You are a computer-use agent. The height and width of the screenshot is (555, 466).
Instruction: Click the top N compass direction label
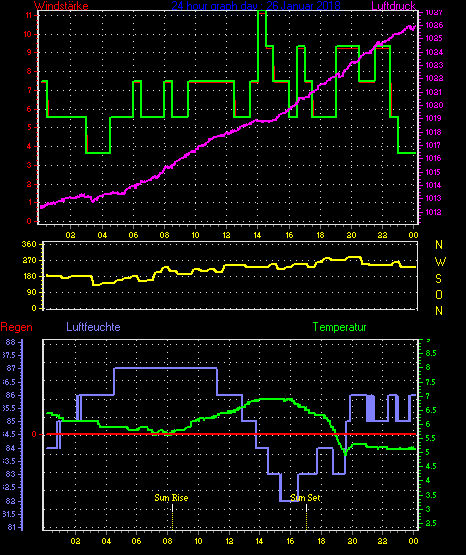click(439, 245)
